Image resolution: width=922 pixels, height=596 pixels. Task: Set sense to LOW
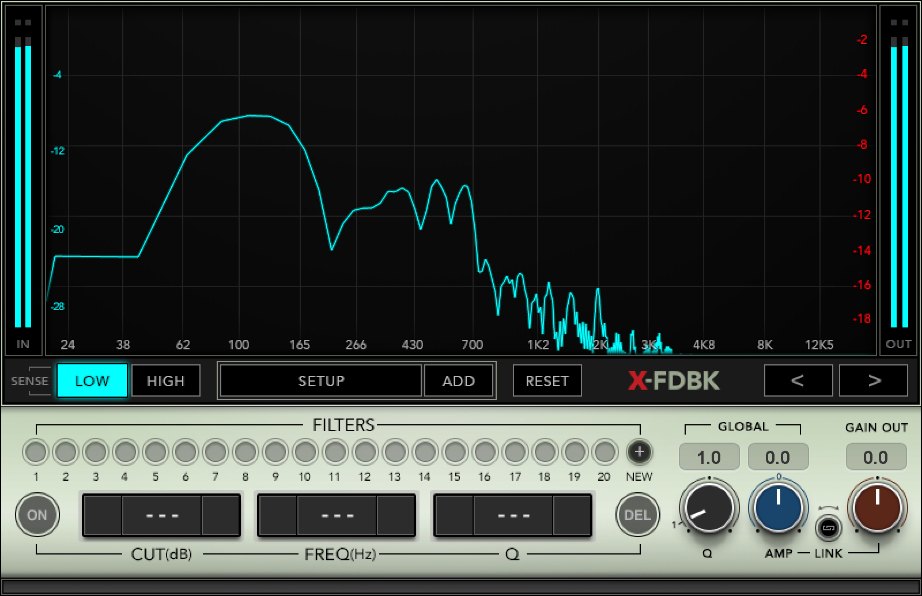click(x=92, y=381)
